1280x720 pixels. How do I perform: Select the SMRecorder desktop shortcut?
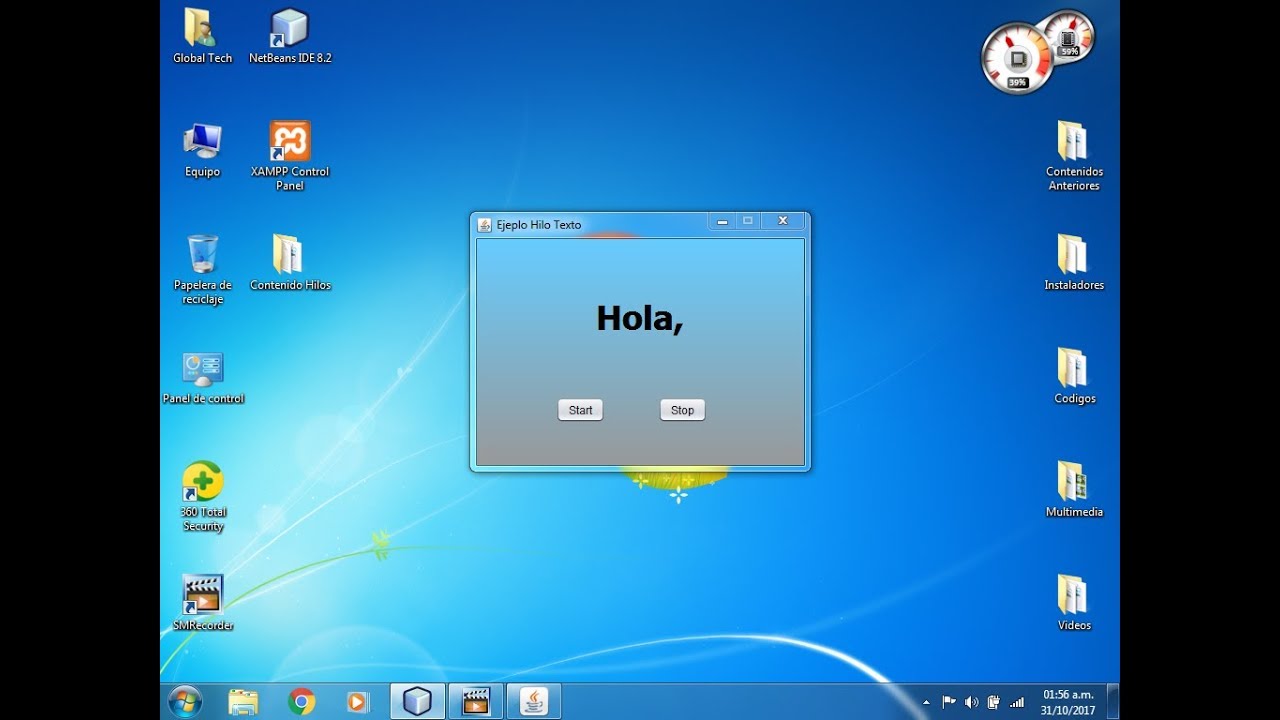click(203, 603)
